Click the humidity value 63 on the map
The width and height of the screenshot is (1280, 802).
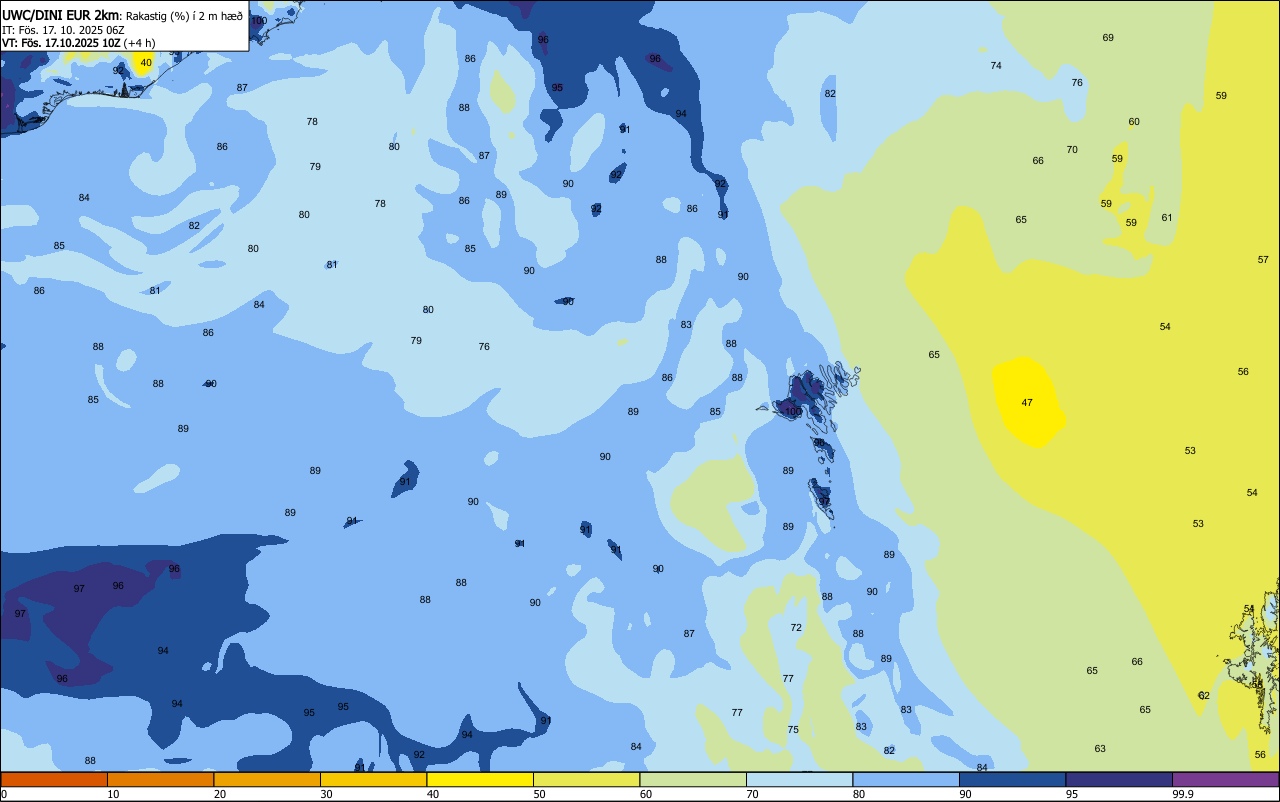pos(1100,749)
